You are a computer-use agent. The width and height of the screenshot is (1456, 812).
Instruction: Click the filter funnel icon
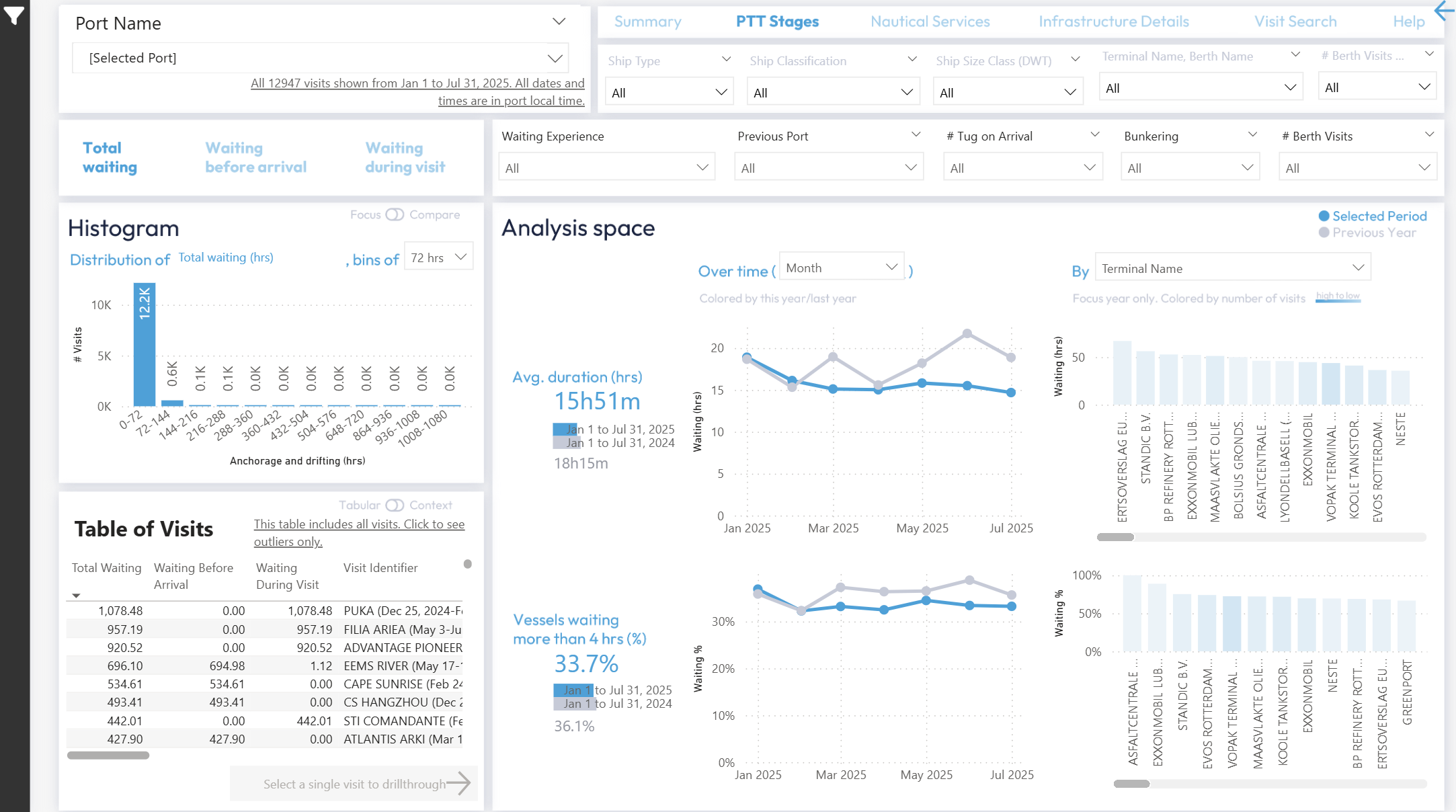[x=13, y=15]
